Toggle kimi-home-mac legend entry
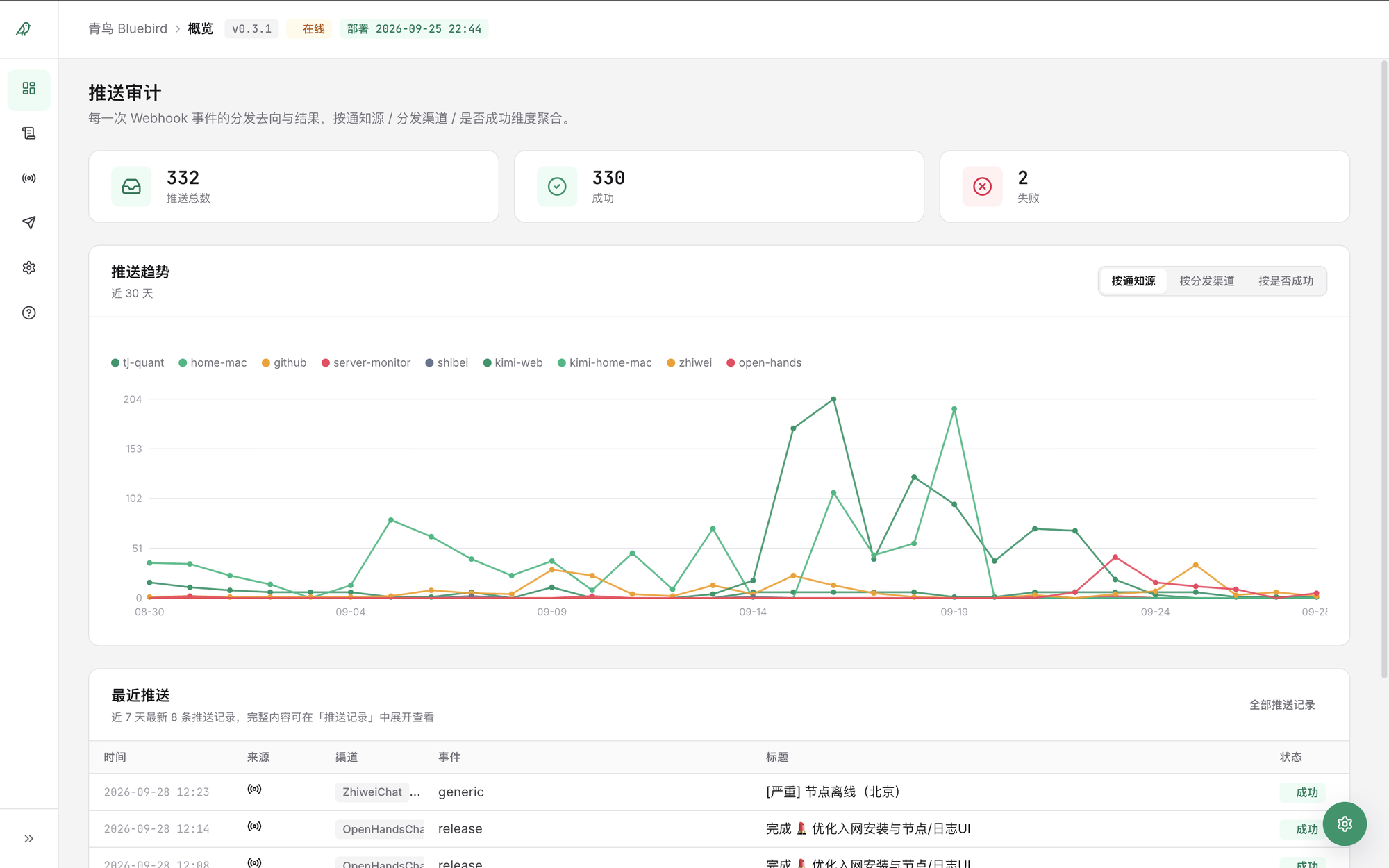Screen dimensions: 1389x868 point(604,362)
